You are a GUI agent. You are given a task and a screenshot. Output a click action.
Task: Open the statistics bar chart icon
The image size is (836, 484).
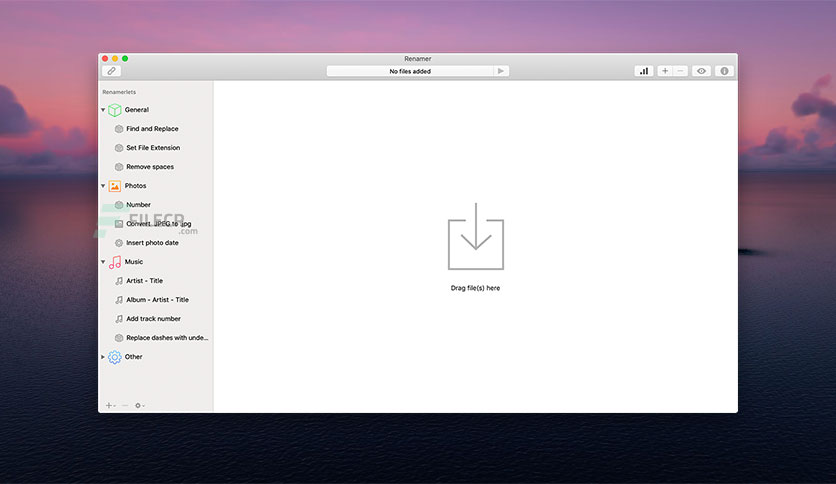pos(644,71)
